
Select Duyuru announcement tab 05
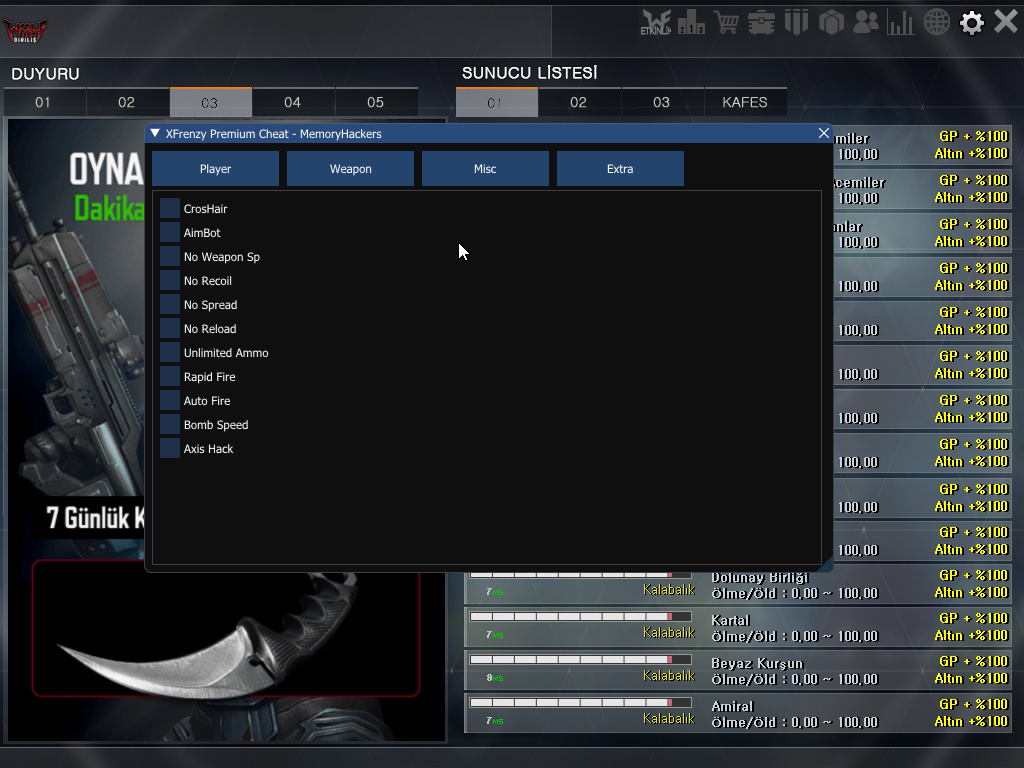(x=376, y=102)
